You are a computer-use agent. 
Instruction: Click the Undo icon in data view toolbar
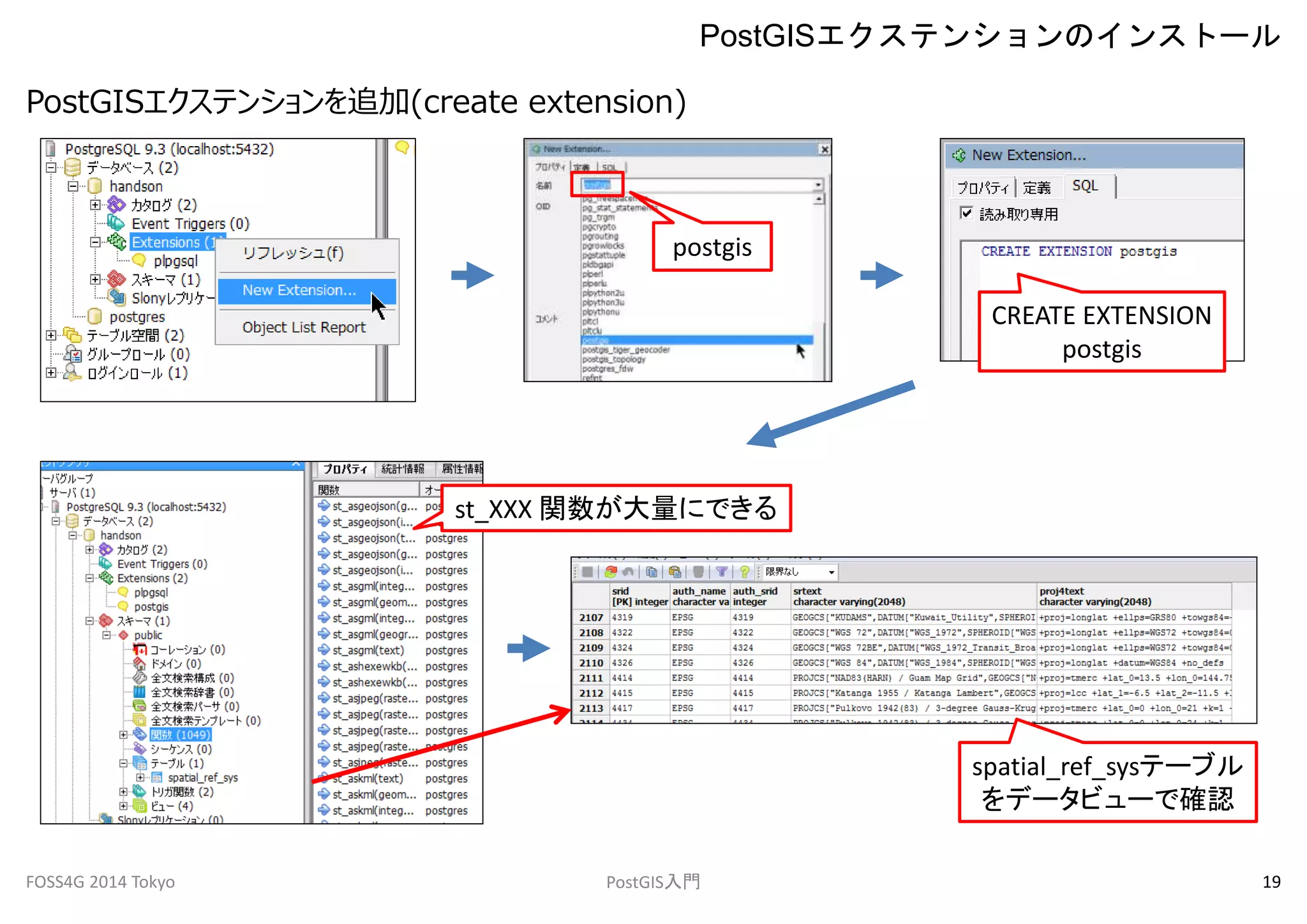(x=629, y=572)
